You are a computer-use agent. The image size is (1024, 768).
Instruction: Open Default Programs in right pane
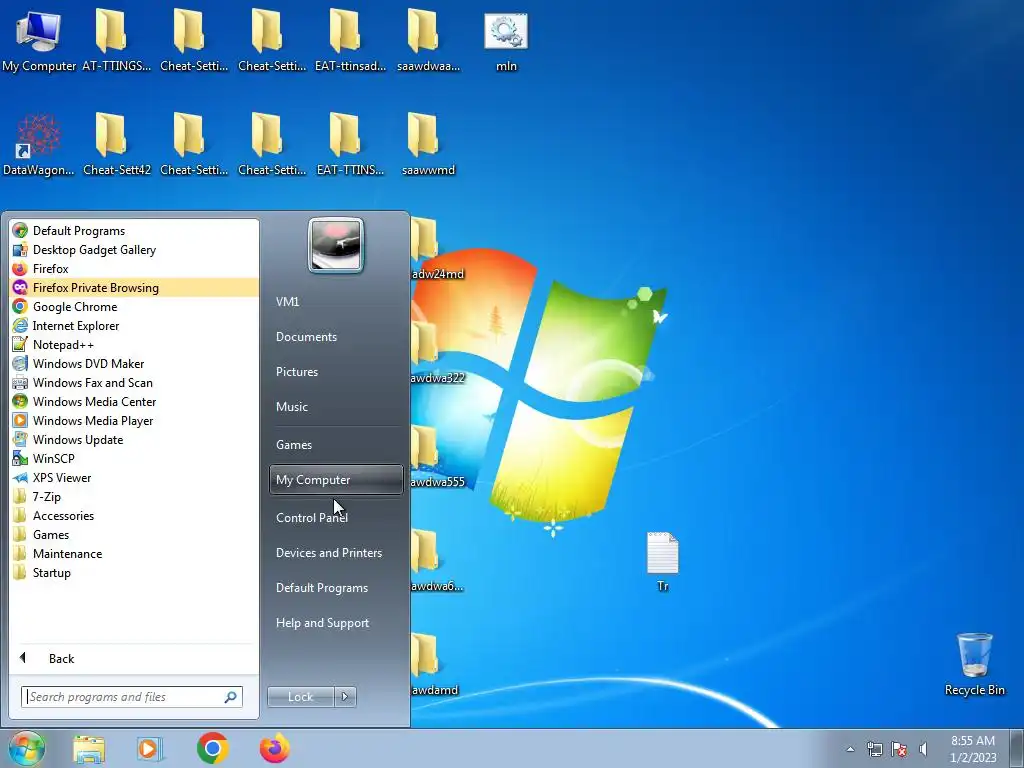tap(336, 588)
